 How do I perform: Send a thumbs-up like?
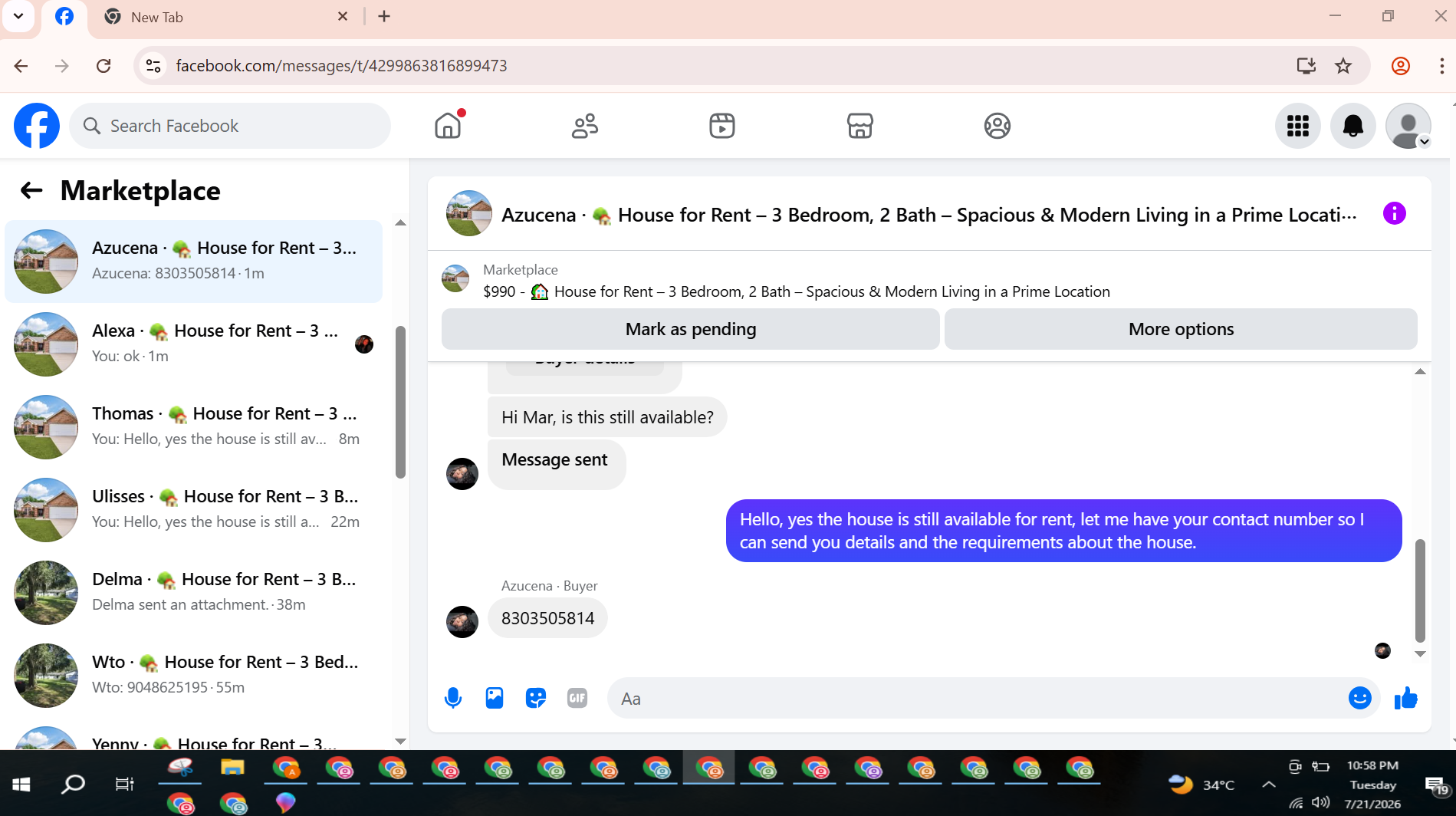coord(1406,698)
